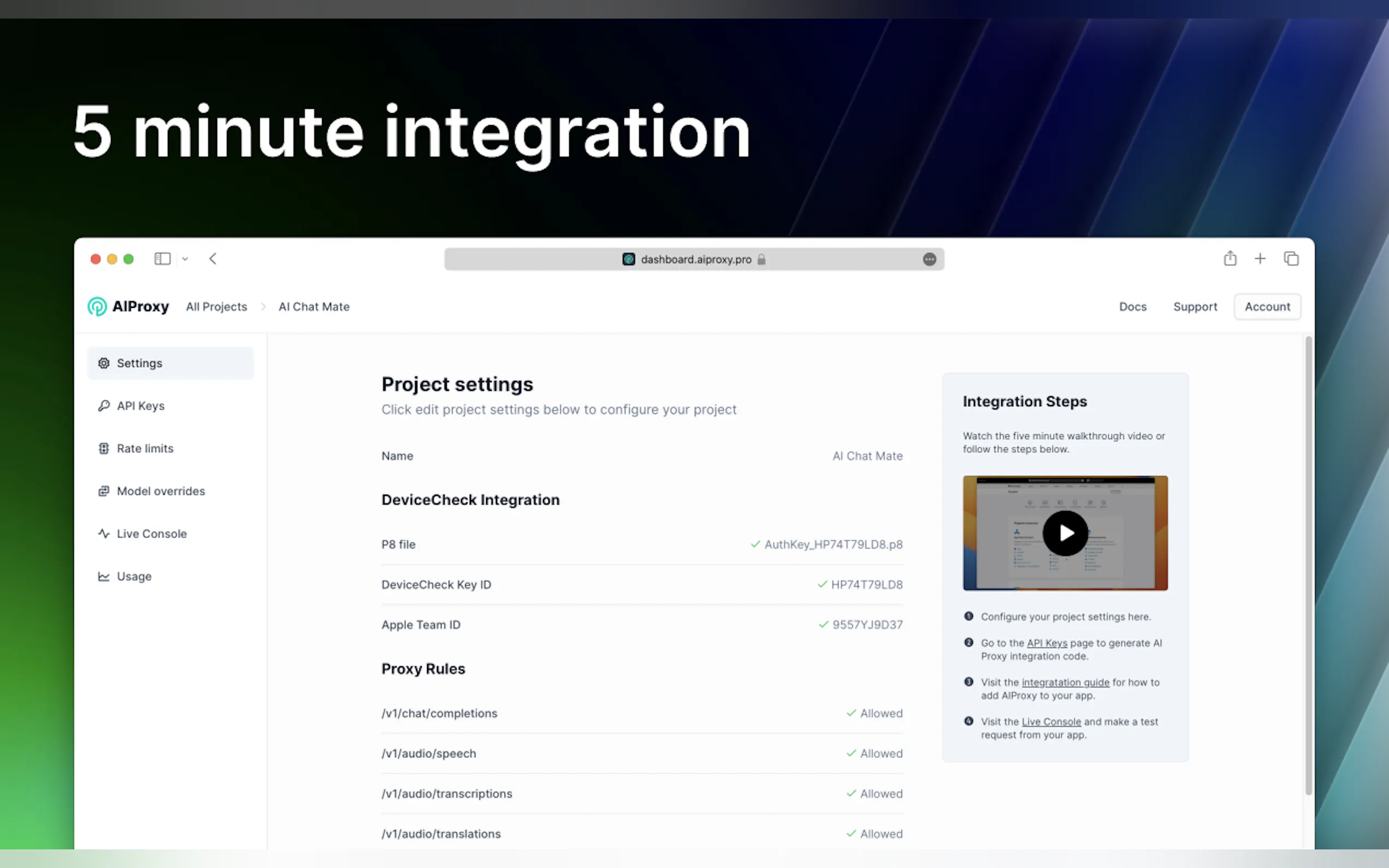This screenshot has height=868, width=1389.
Task: Open the address bar more-options button
Action: (929, 260)
